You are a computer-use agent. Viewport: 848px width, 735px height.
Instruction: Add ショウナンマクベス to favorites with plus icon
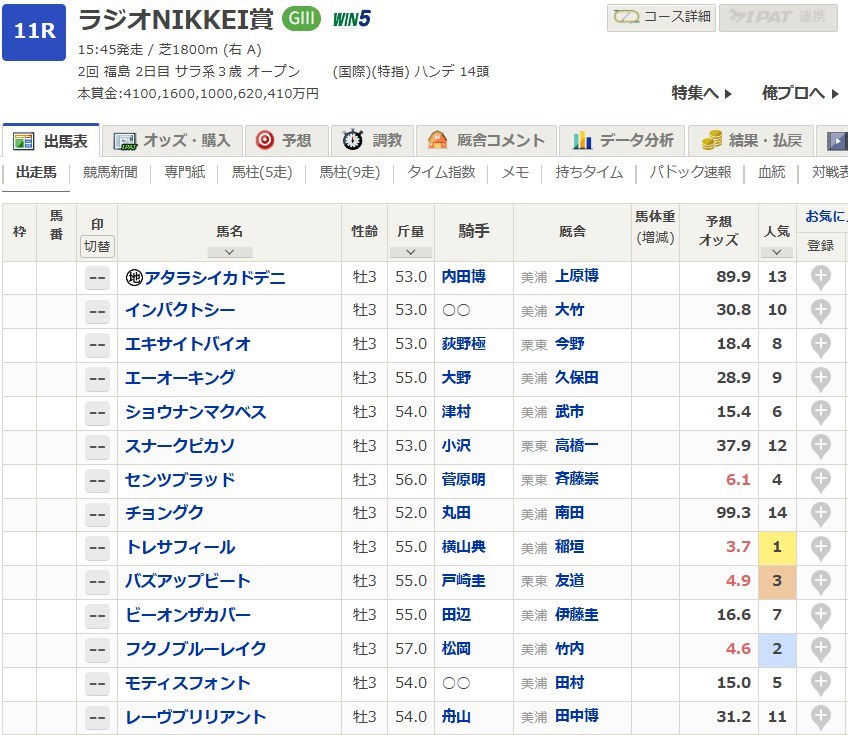(820, 413)
